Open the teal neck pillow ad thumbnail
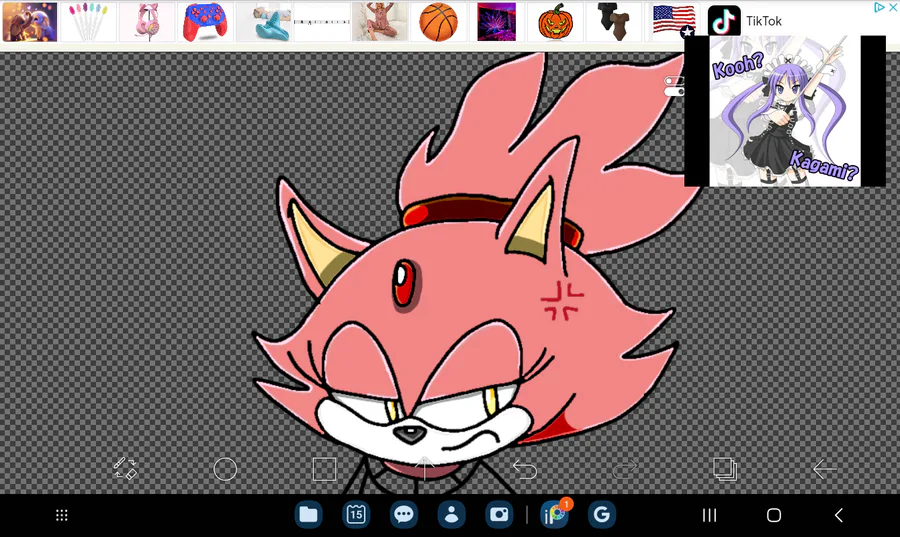 coord(264,22)
